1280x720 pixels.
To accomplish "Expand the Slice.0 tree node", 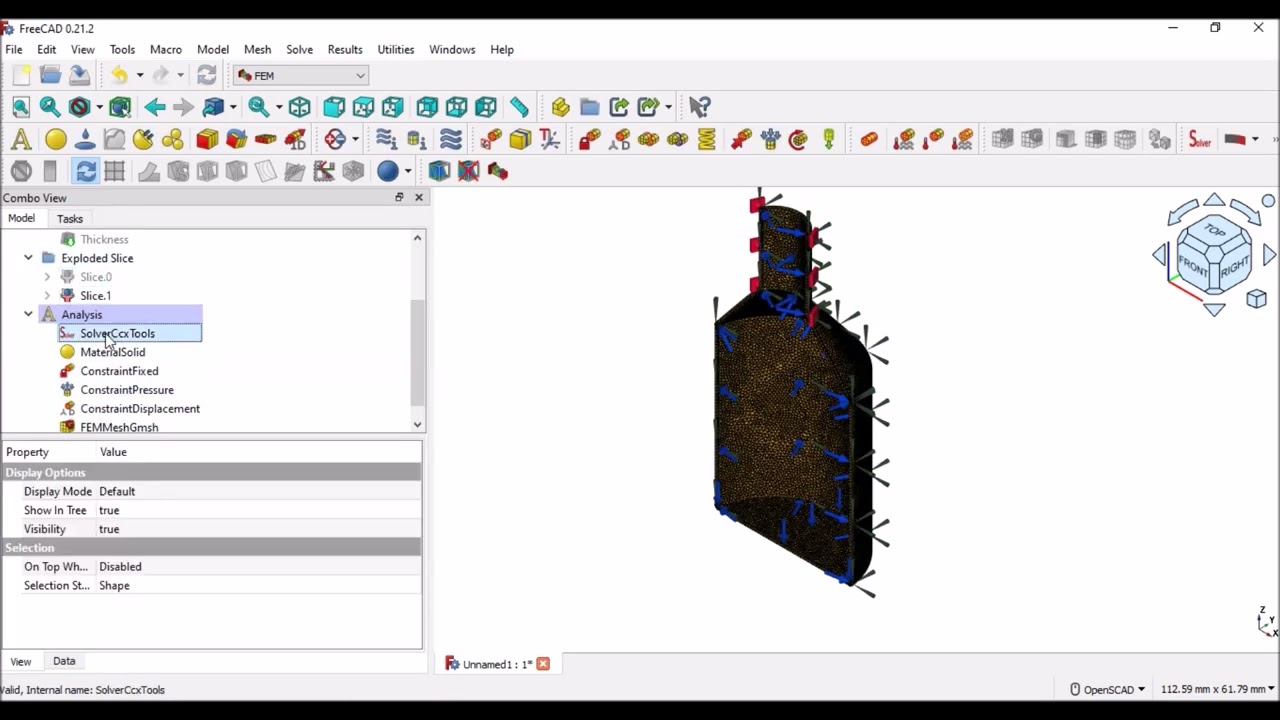I will [x=47, y=277].
